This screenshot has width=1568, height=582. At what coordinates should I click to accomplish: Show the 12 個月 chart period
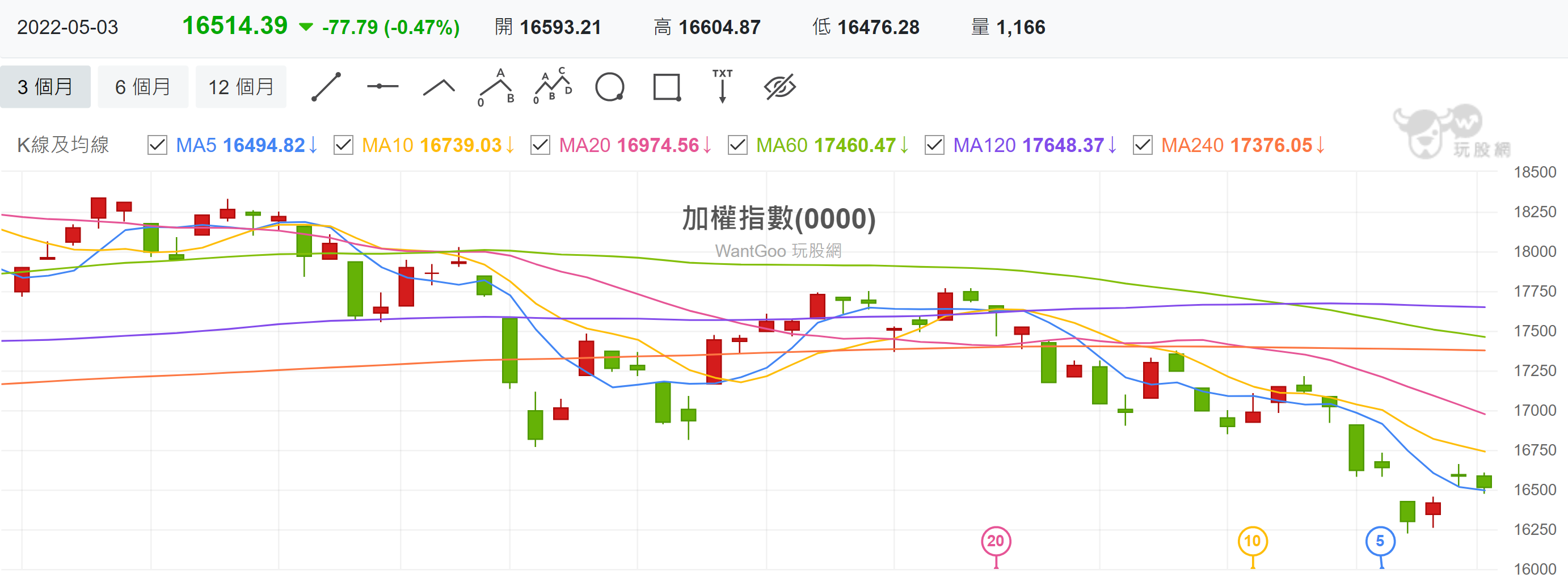coord(241,87)
